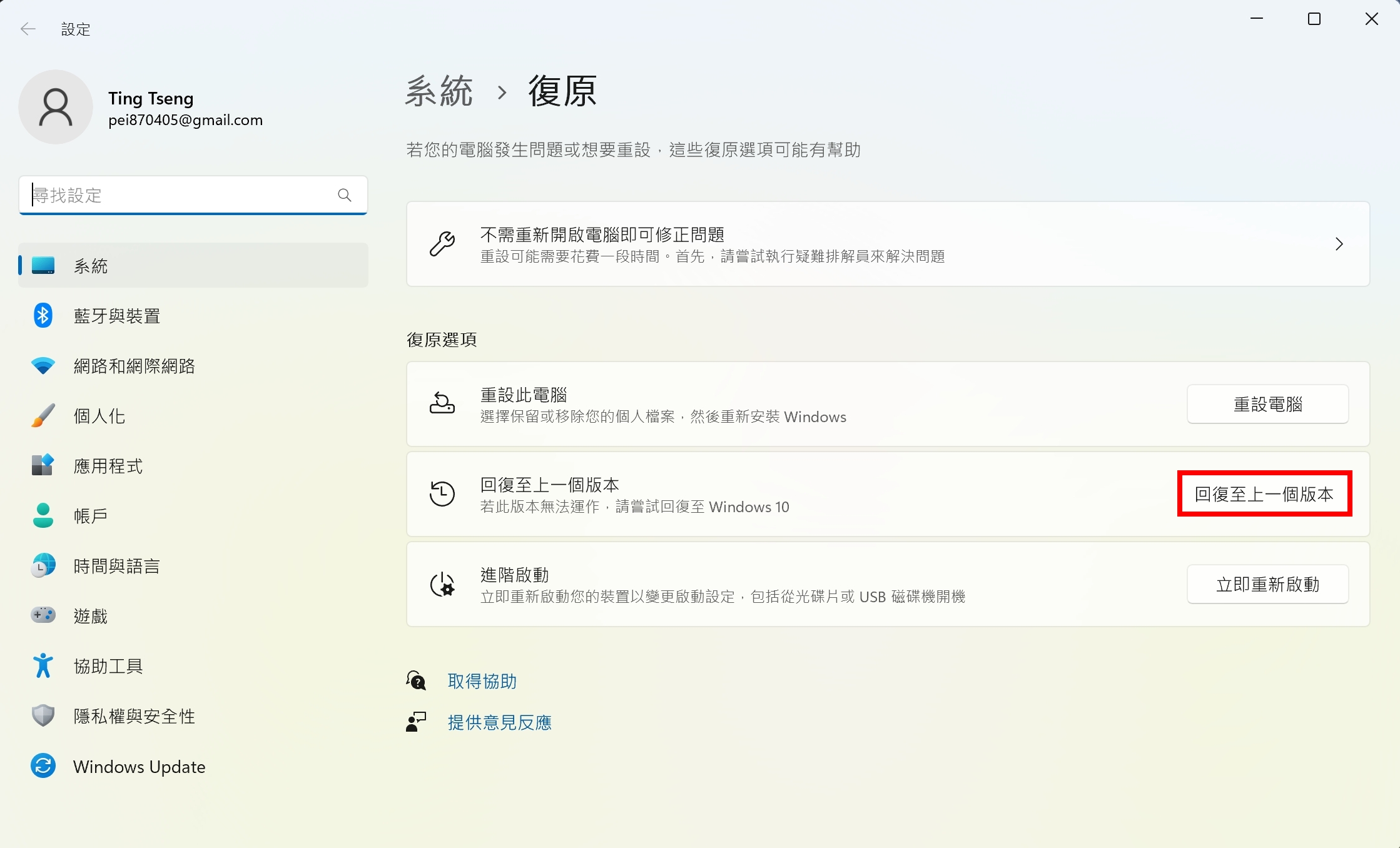The height and width of the screenshot is (848, 1400).
Task: Click the 應用程式 apps icon
Action: click(x=43, y=465)
